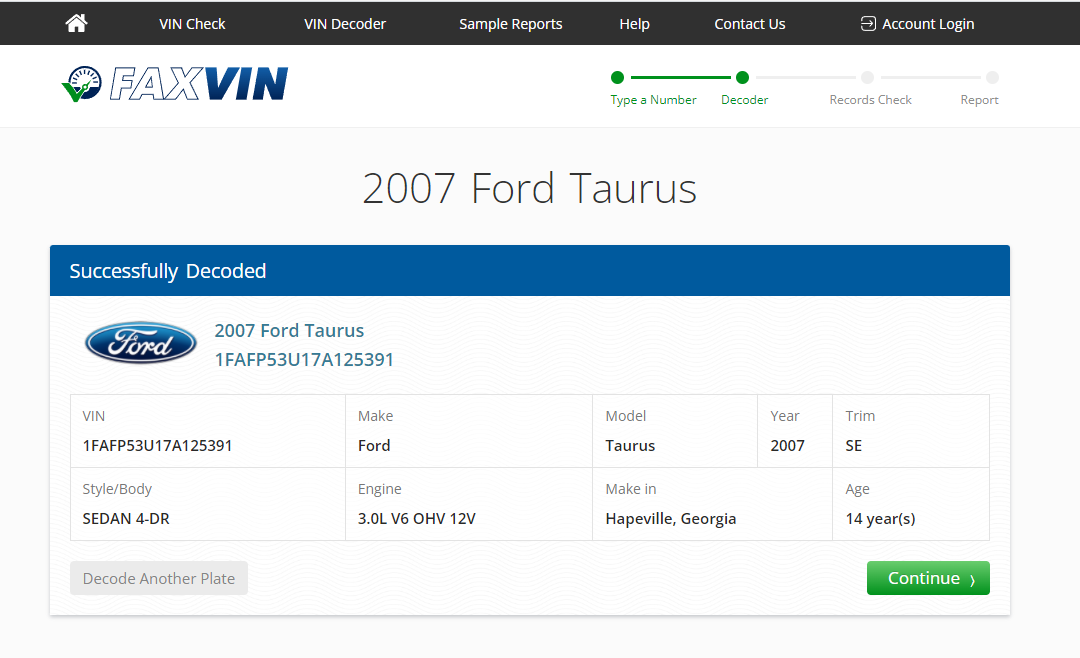
Task: Click the Trim value SE
Action: click(853, 446)
